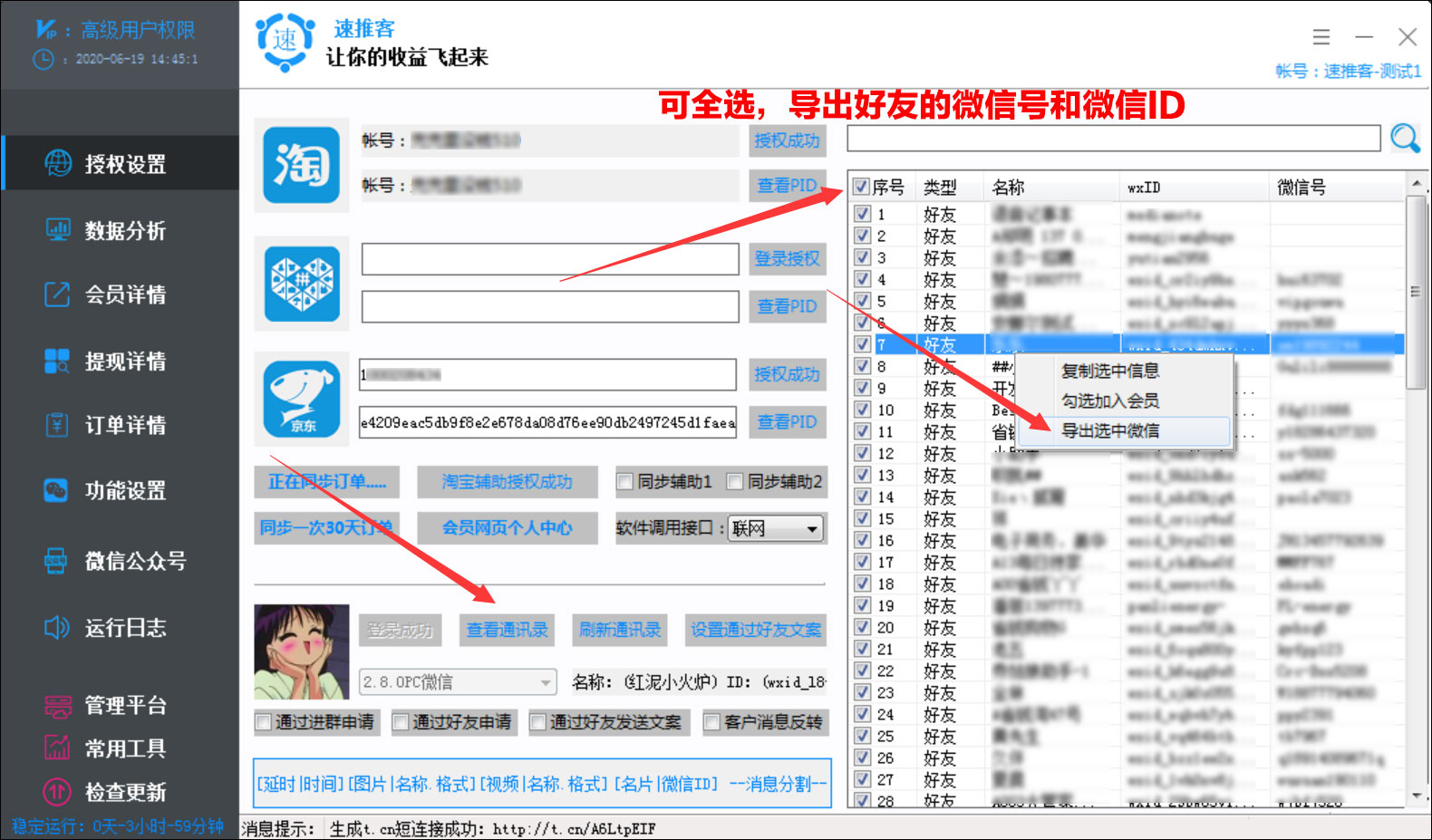The image size is (1432, 840).
Task: Open 会员网页个人中心
Action: (x=507, y=527)
